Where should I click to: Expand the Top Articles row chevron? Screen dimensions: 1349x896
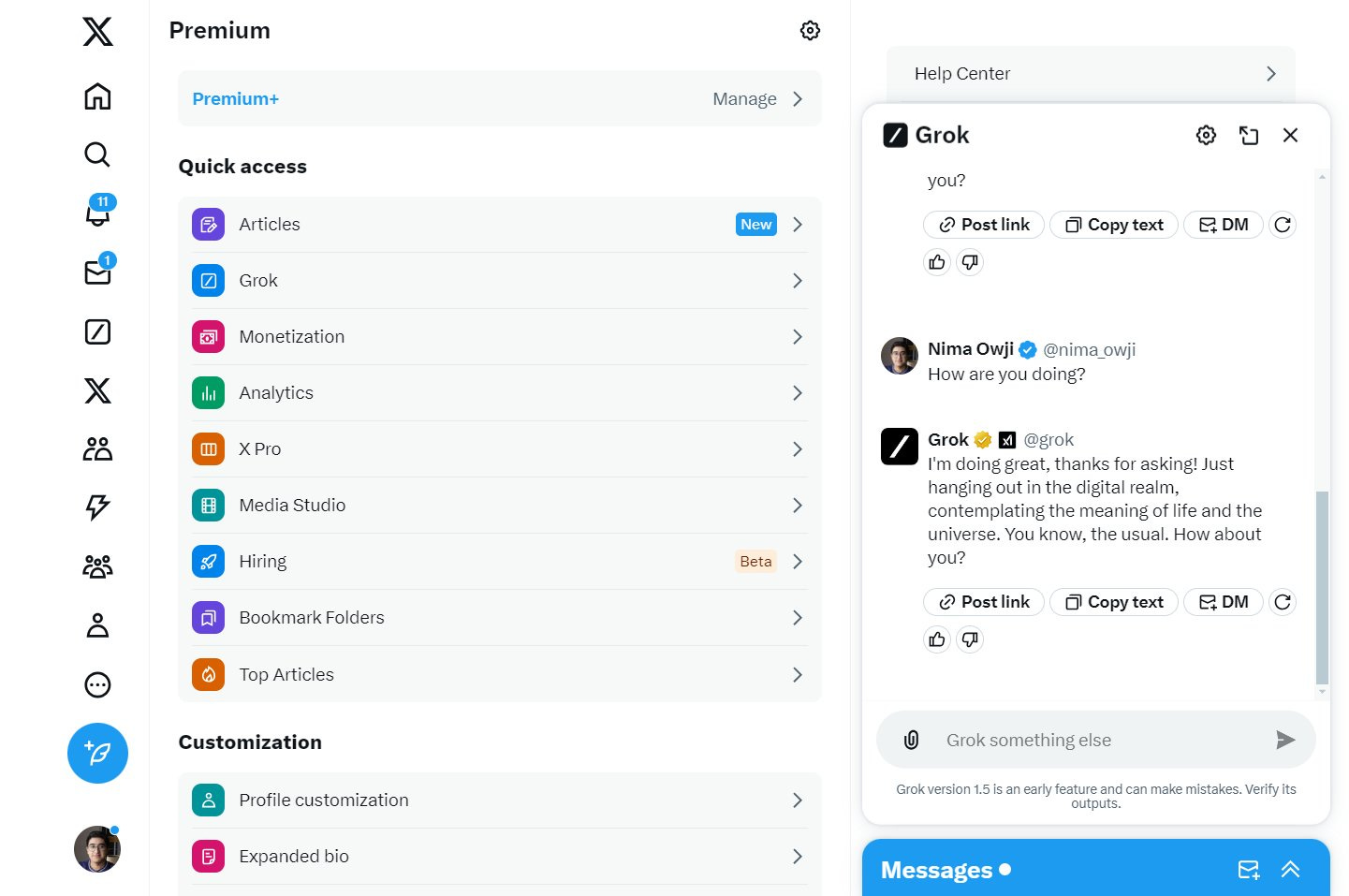[798, 675]
